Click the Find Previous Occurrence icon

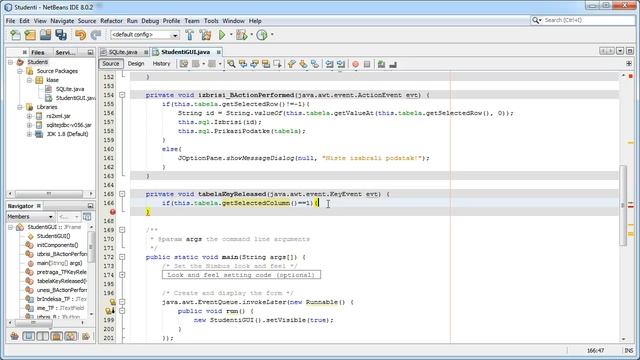[243, 64]
